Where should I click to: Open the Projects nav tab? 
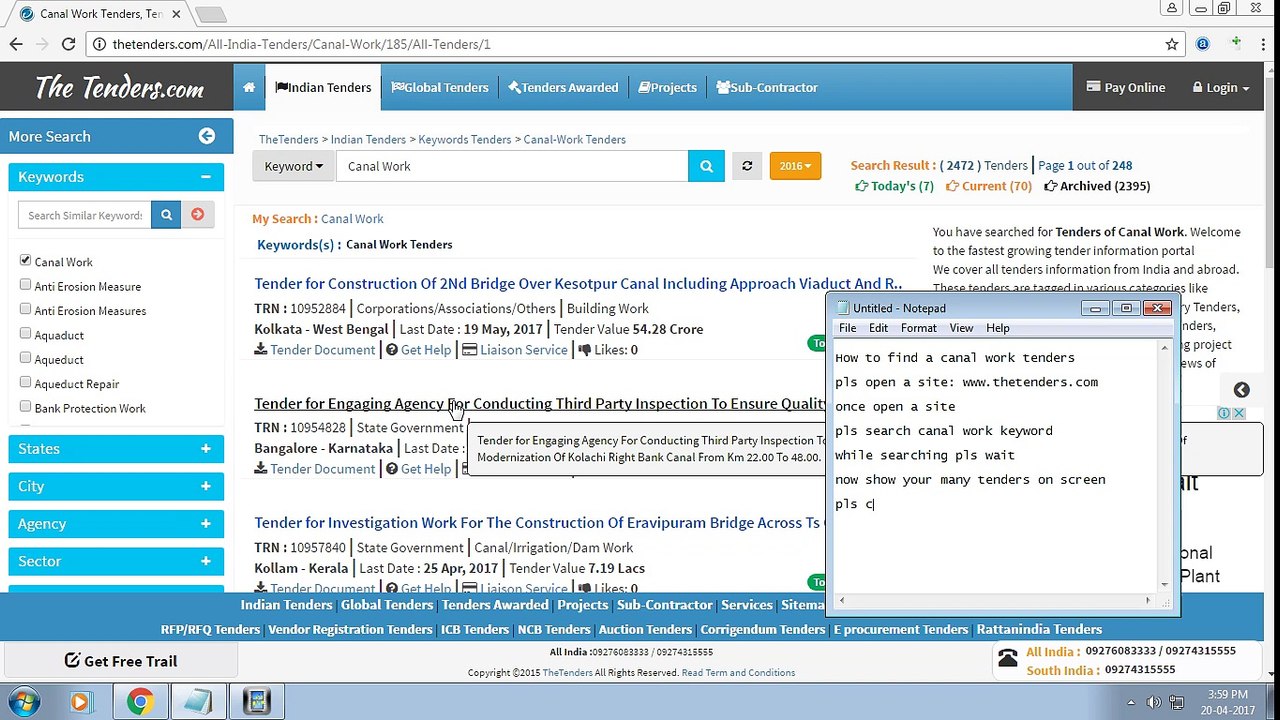click(667, 87)
